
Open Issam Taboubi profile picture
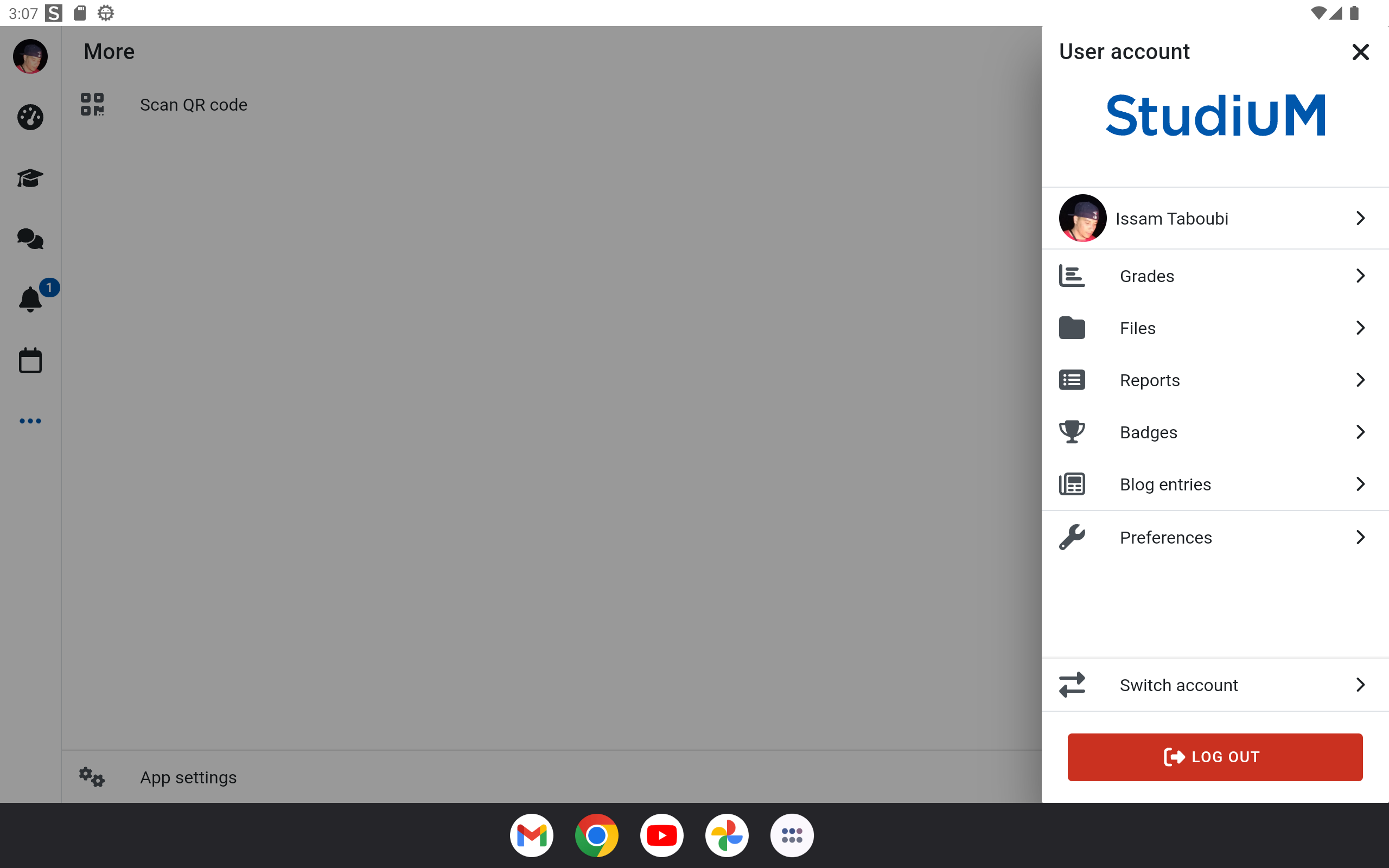(1082, 218)
